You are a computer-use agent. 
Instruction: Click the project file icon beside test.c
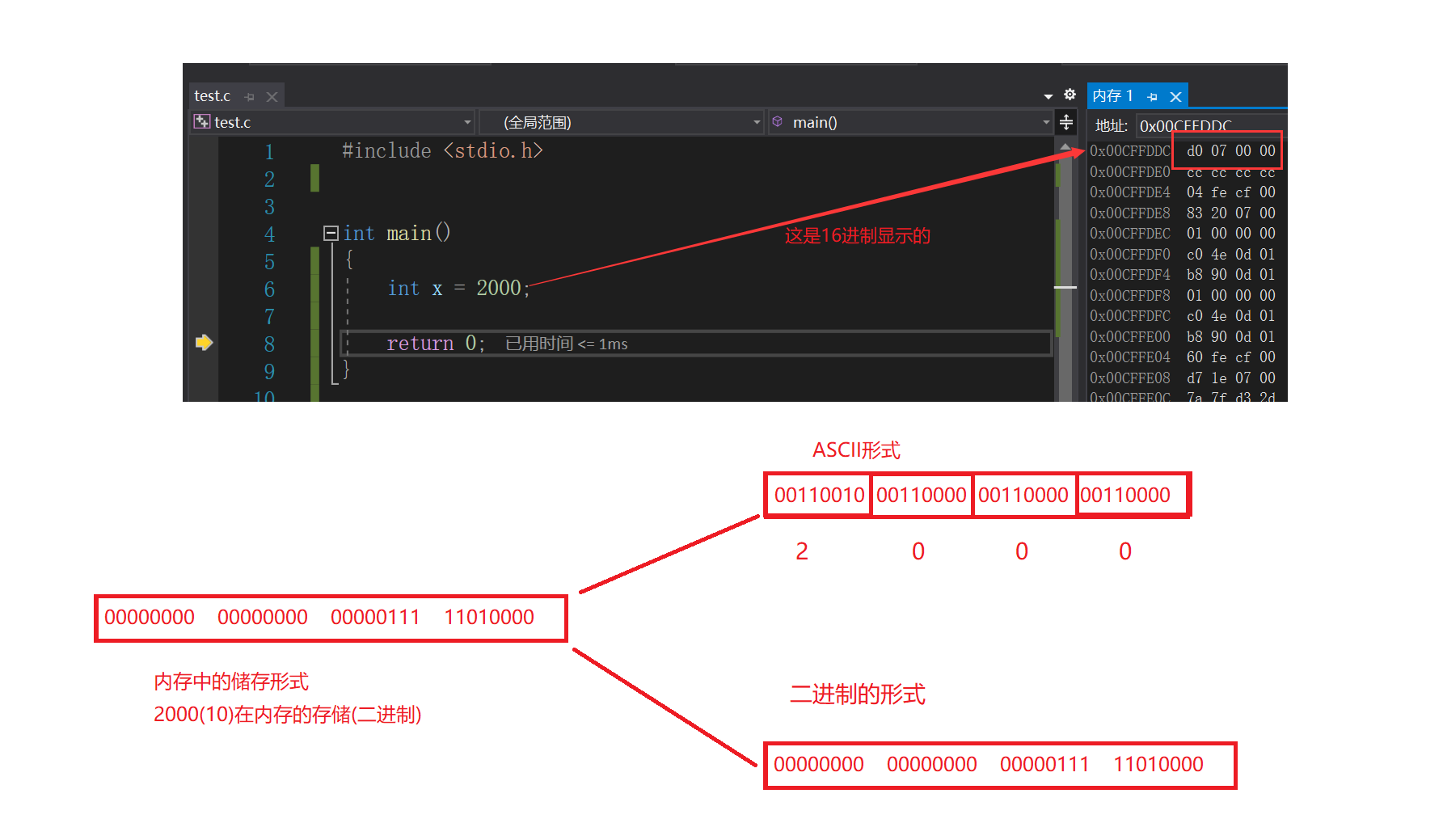[x=202, y=122]
